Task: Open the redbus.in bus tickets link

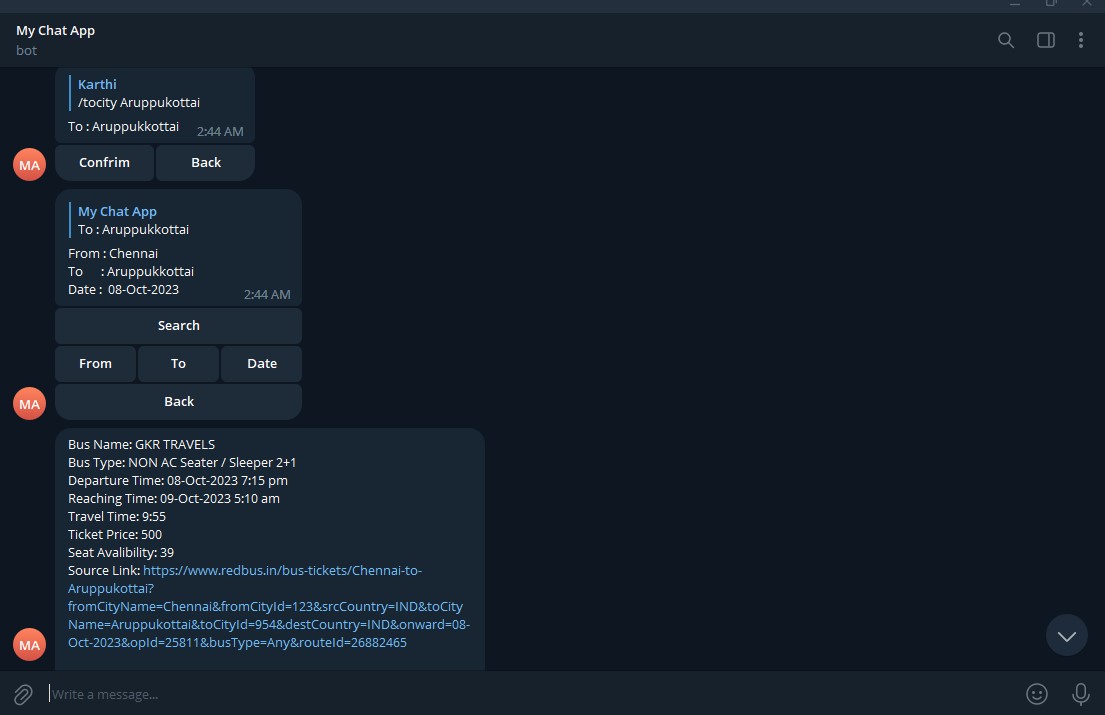Action: pos(282,570)
